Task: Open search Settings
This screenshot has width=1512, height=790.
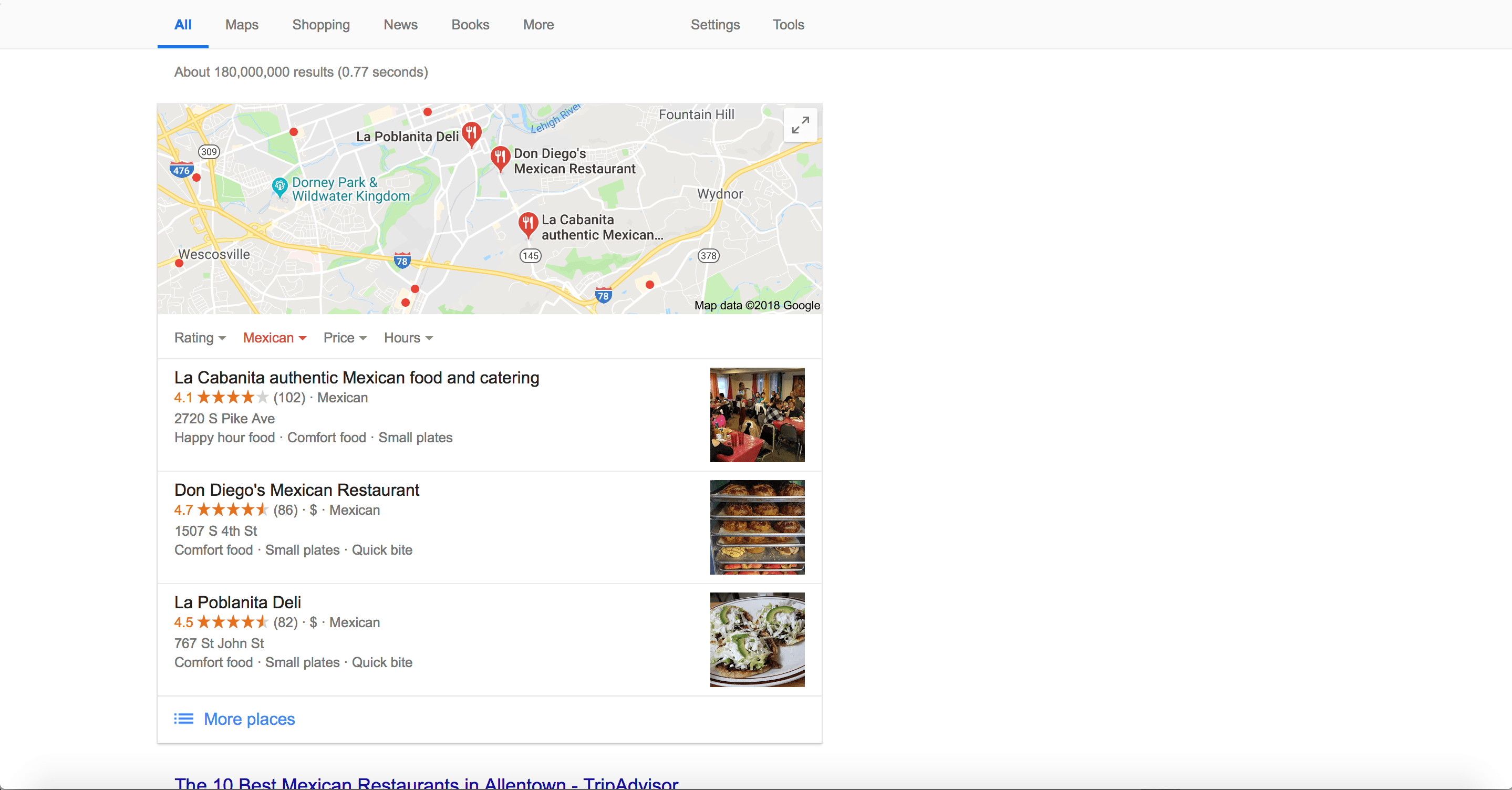Action: tap(715, 25)
